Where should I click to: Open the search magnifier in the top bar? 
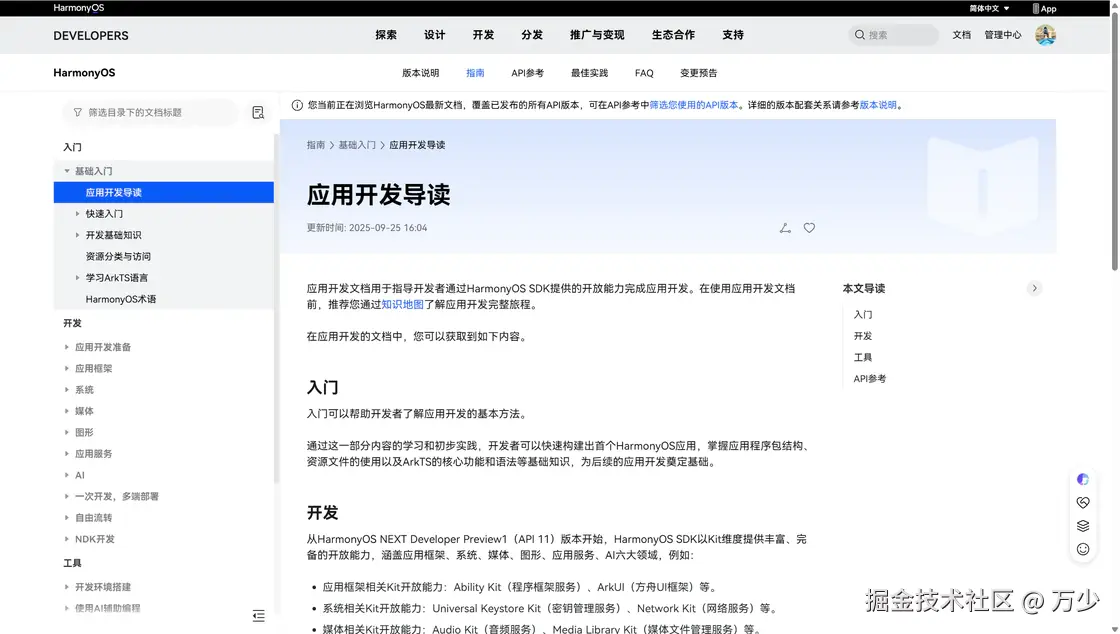tap(859, 34)
